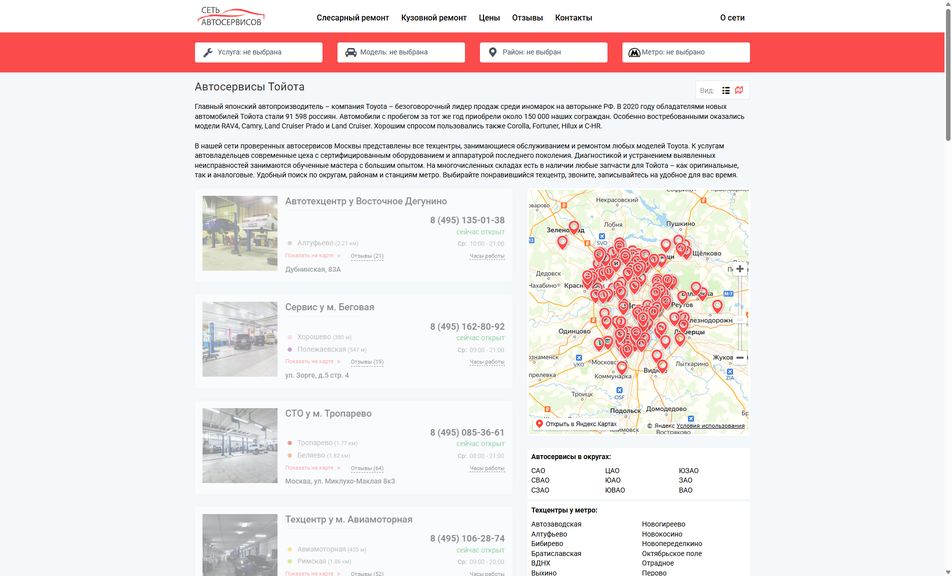
Task: Open Автотехцентр у Восточное Дегунино title
Action: click(x=366, y=201)
